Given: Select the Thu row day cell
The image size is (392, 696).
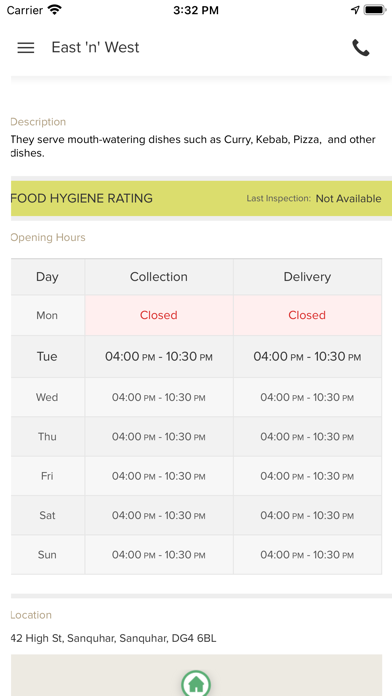Looking at the screenshot, I should (x=48, y=437).
